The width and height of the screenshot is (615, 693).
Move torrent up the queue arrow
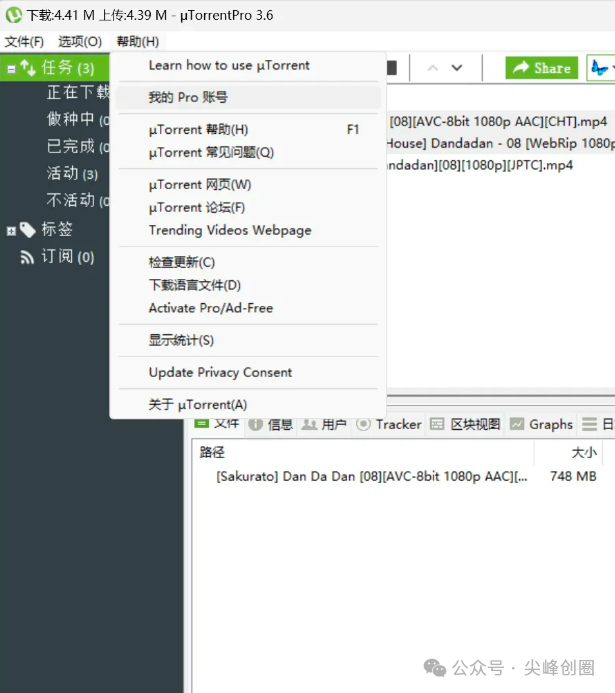tap(433, 68)
